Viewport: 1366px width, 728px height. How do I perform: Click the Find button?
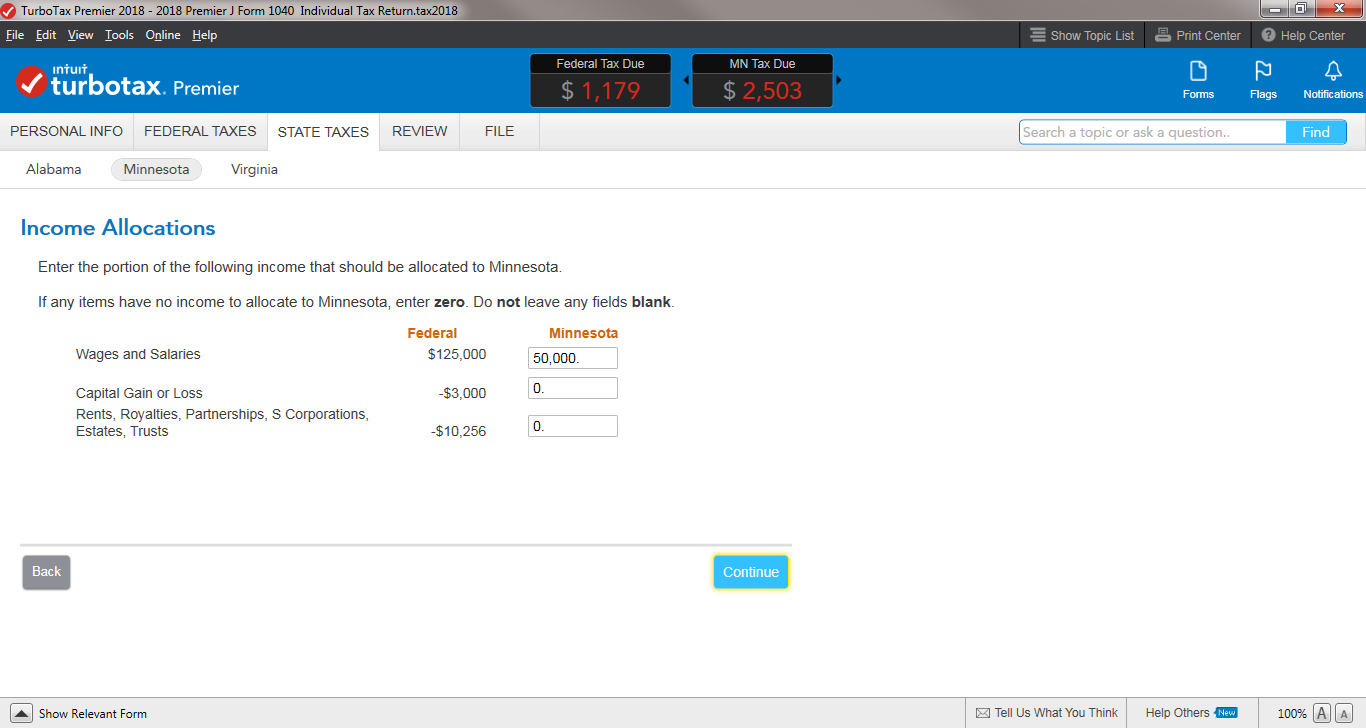tap(1316, 132)
